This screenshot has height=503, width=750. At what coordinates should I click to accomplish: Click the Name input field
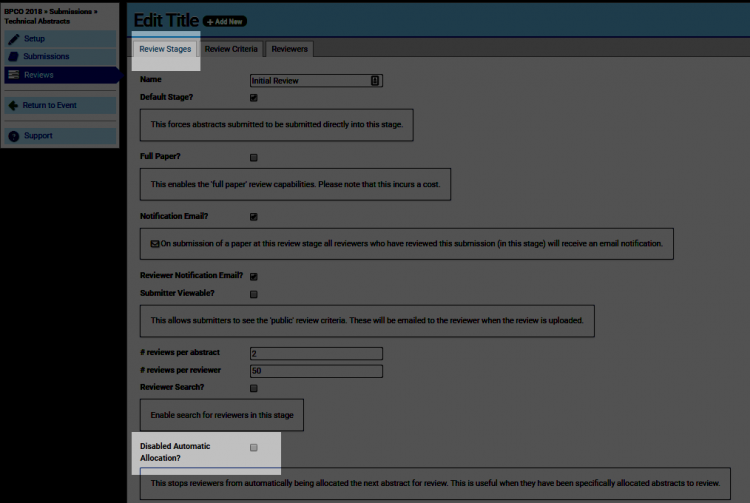[x=316, y=81]
